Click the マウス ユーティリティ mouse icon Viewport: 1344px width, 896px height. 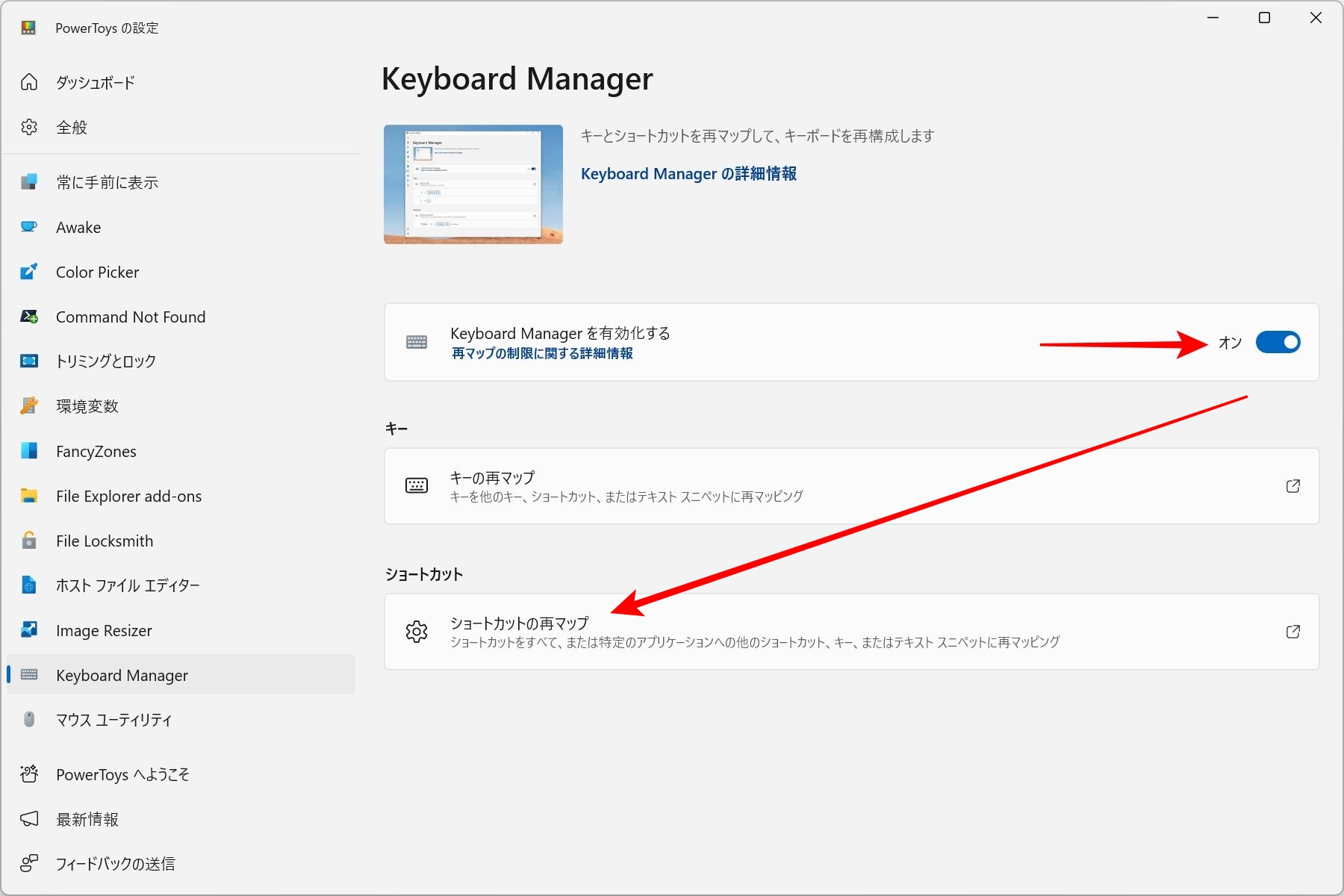click(29, 720)
